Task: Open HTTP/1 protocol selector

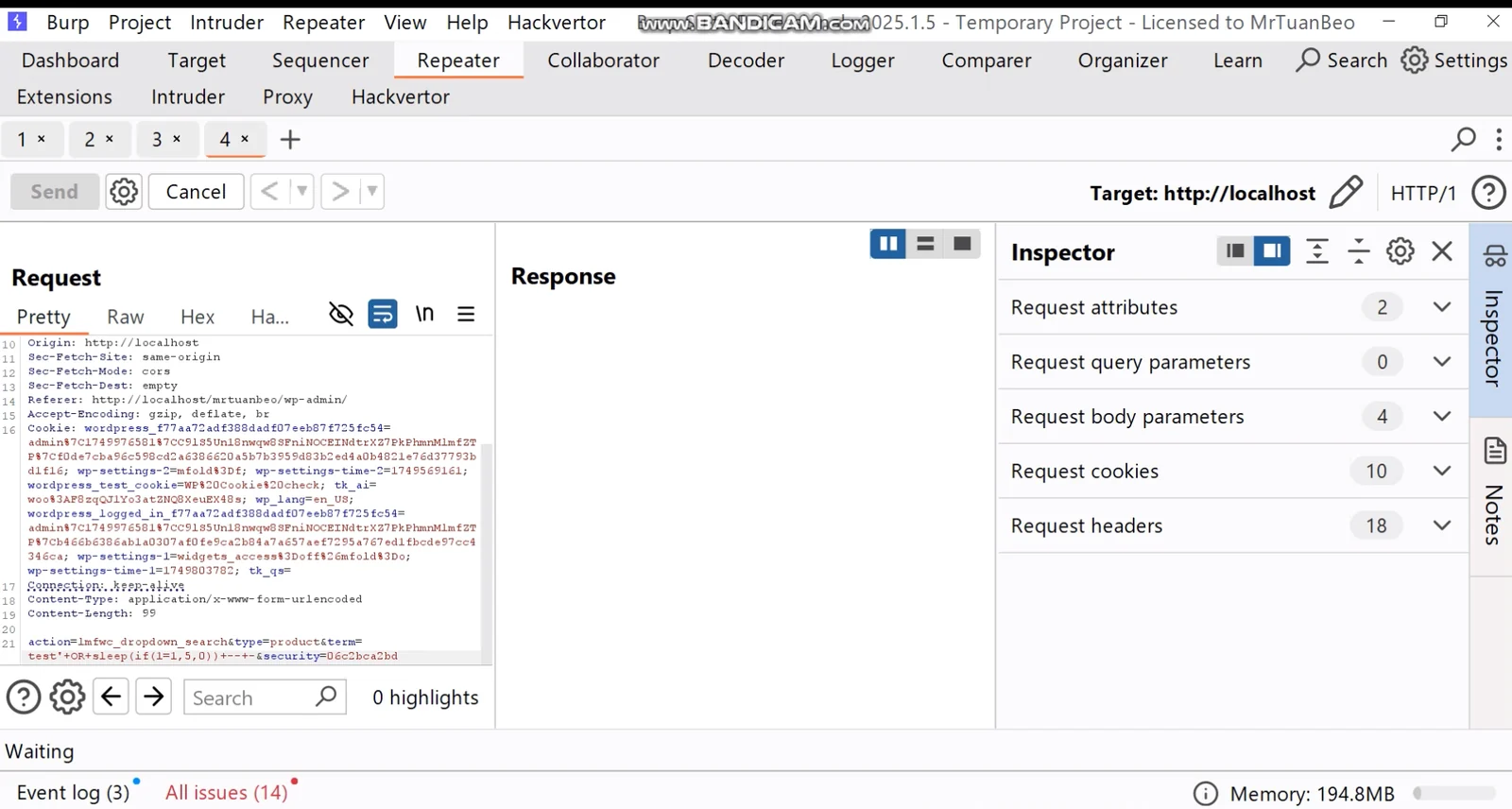Action: click(1423, 193)
